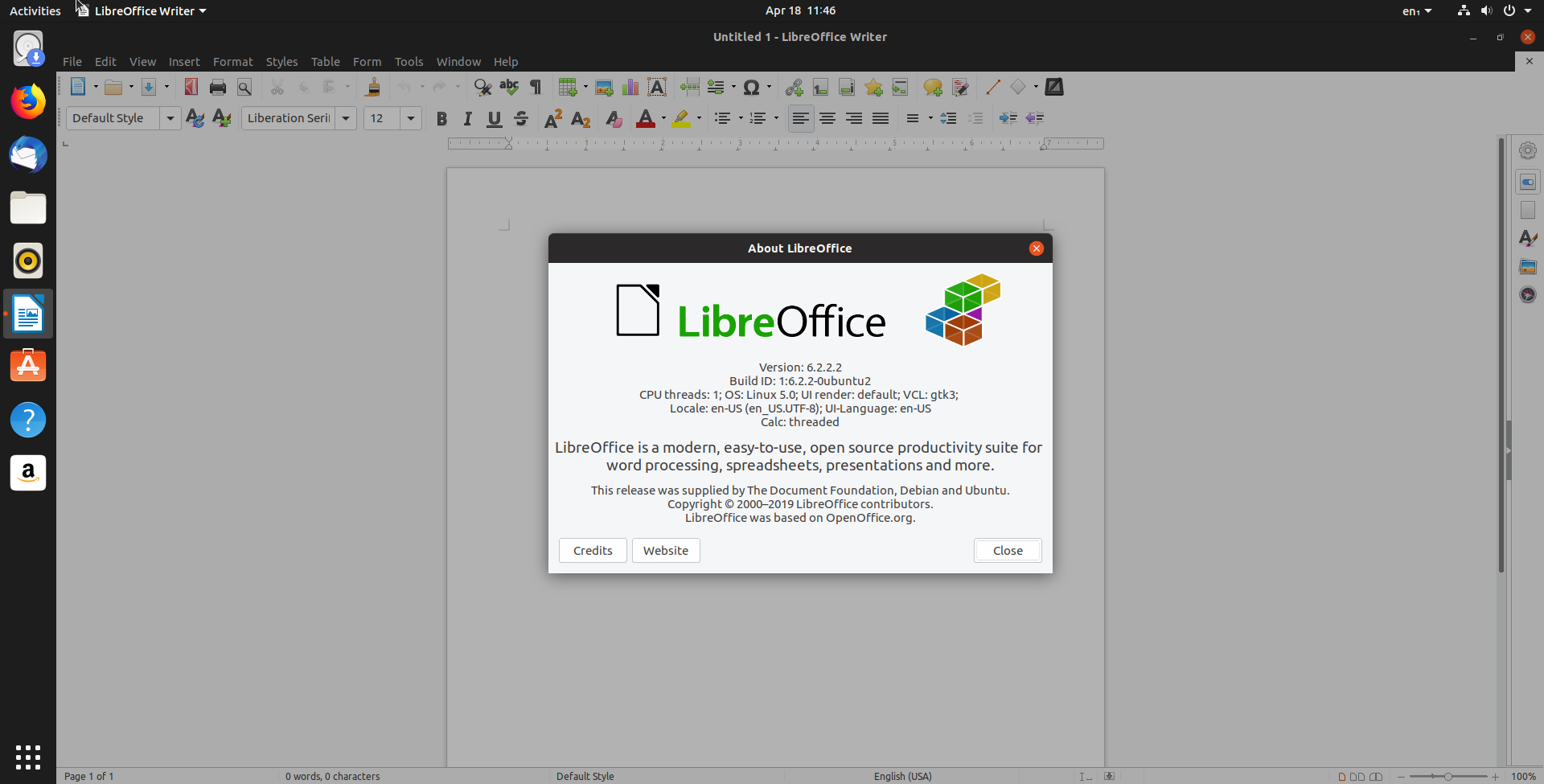Open the Format menu
The height and width of the screenshot is (784, 1544).
coord(233,61)
